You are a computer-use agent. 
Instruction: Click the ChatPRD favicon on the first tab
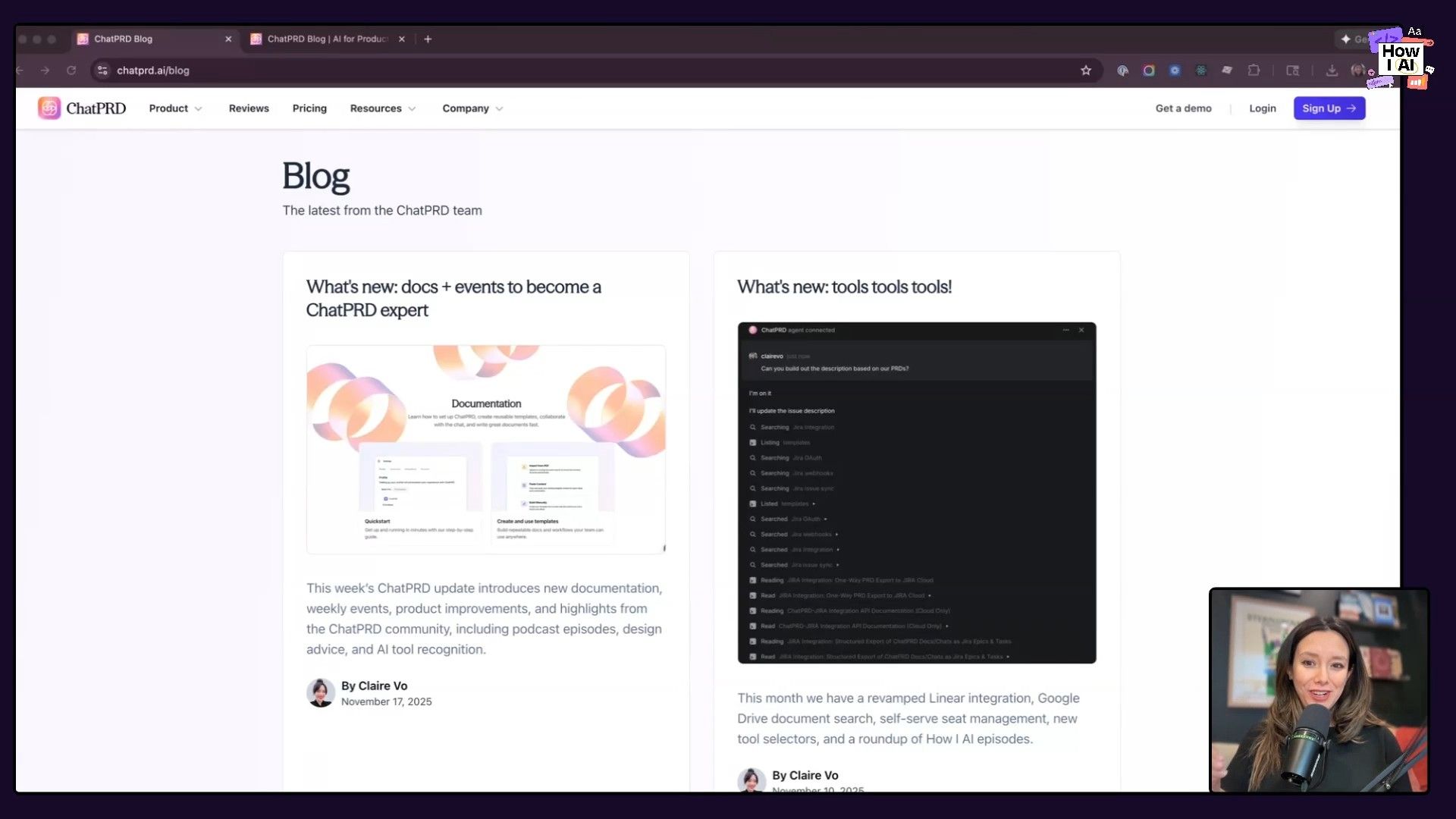[x=83, y=39]
